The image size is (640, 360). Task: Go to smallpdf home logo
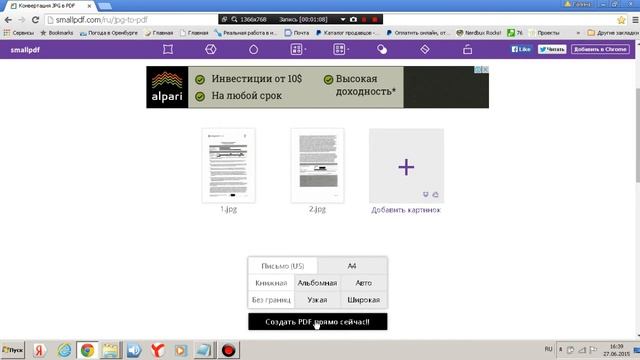pos(25,50)
